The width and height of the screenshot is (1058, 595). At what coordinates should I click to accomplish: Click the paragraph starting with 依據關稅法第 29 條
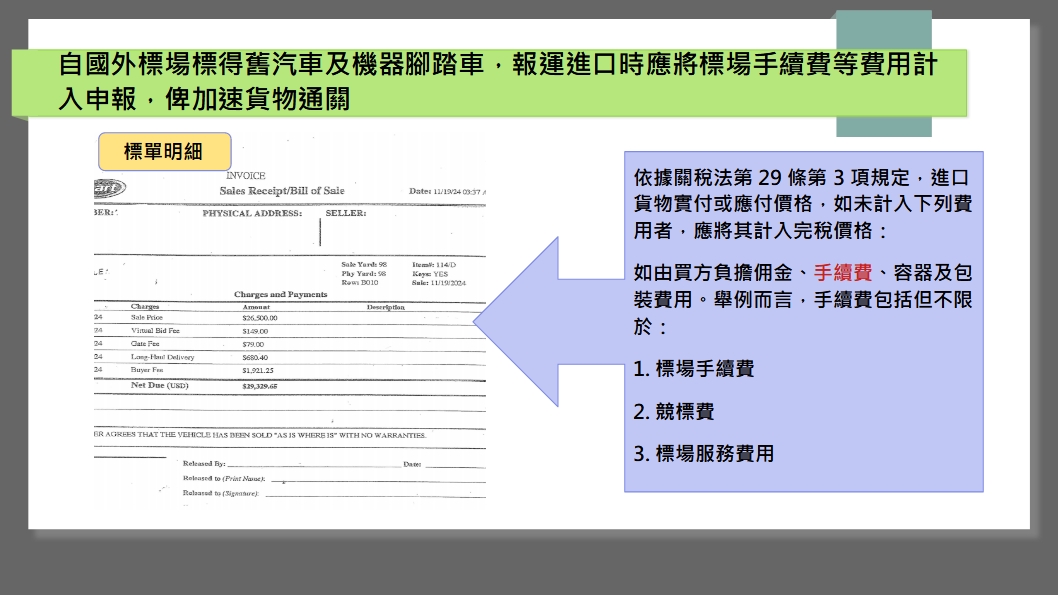[803, 204]
